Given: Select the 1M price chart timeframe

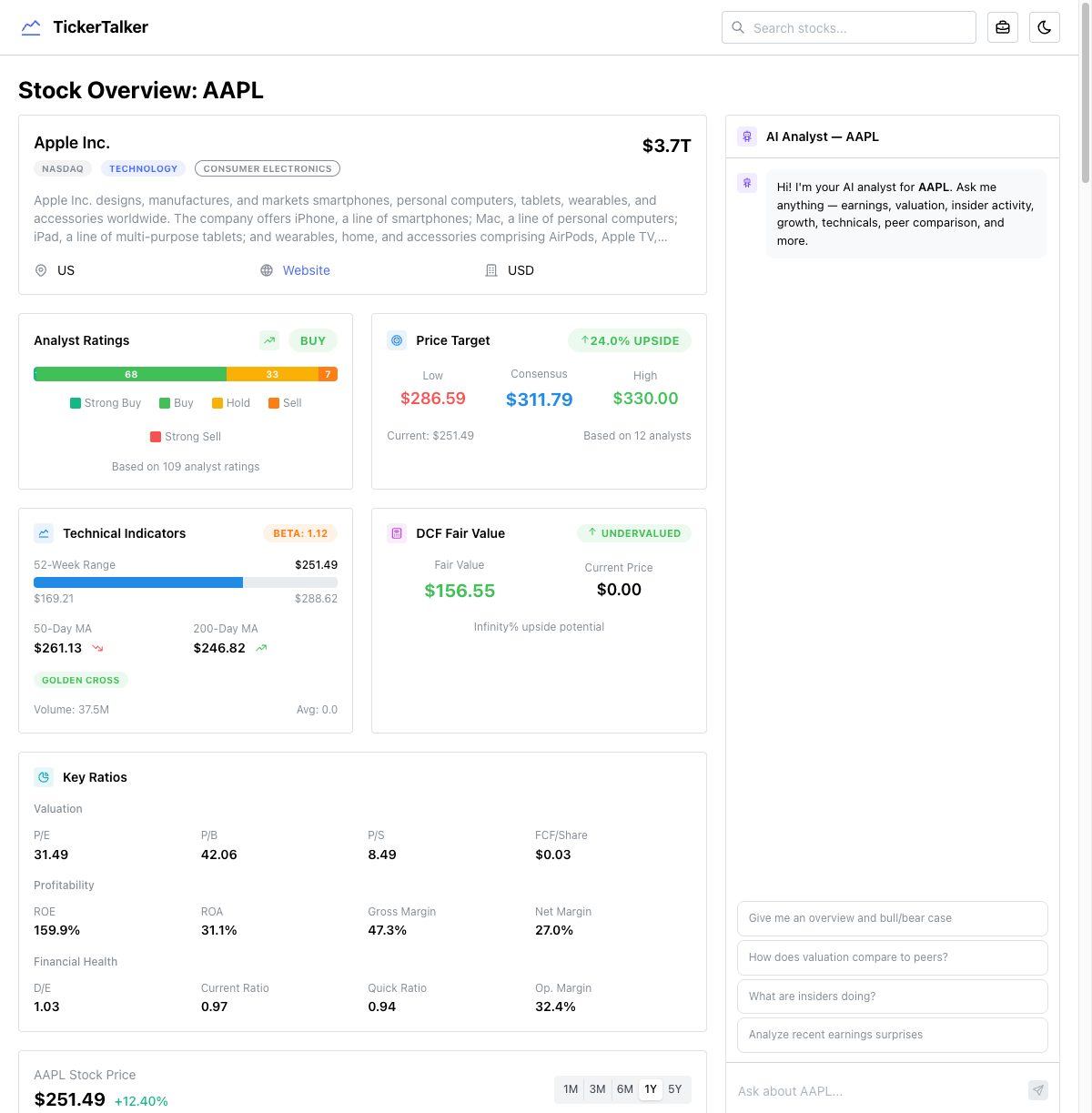Looking at the screenshot, I should 571,1088.
